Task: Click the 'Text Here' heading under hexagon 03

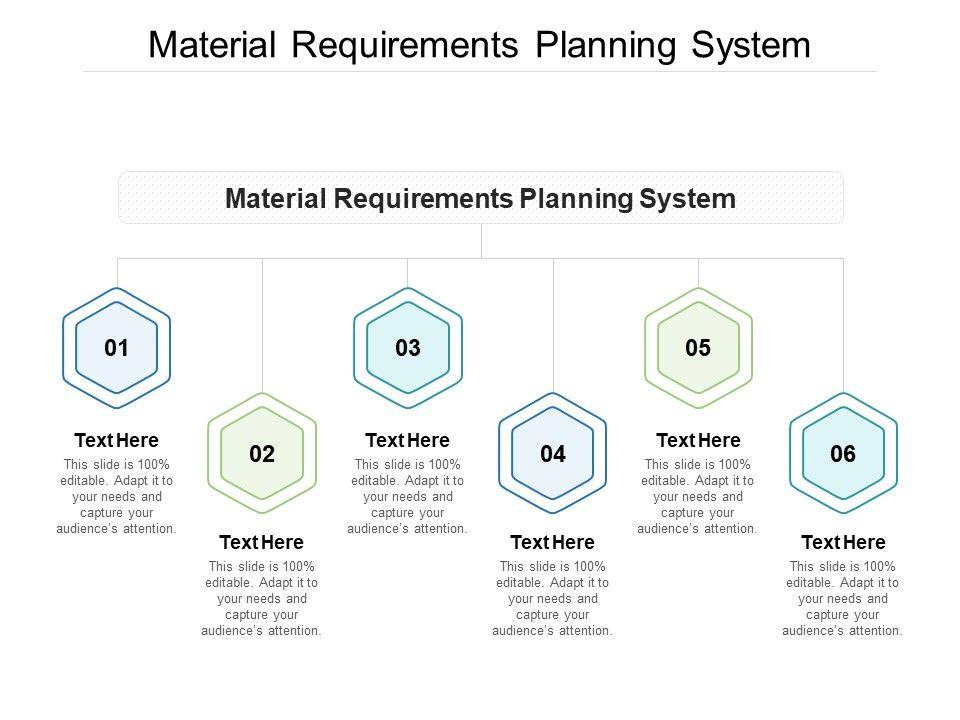Action: pos(407,440)
